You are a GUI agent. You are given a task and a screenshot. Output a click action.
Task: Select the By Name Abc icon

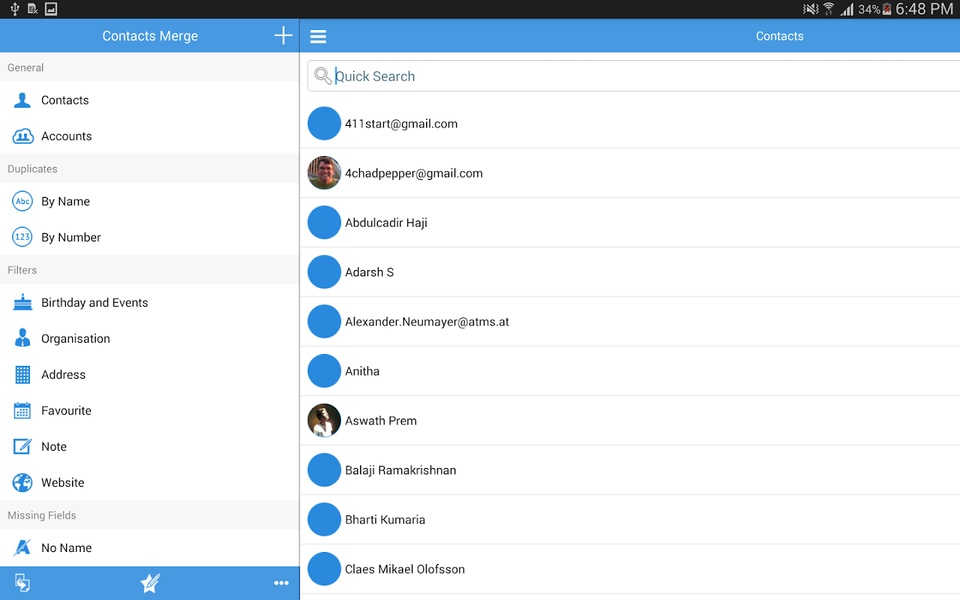(22, 201)
